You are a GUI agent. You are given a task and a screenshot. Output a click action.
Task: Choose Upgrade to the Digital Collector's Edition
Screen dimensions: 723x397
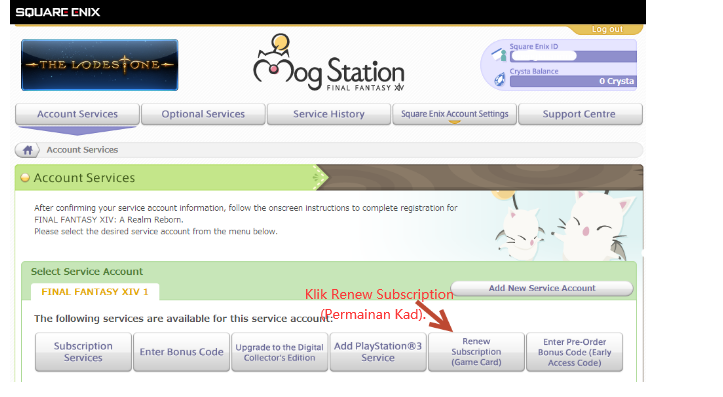pyautogui.click(x=279, y=352)
